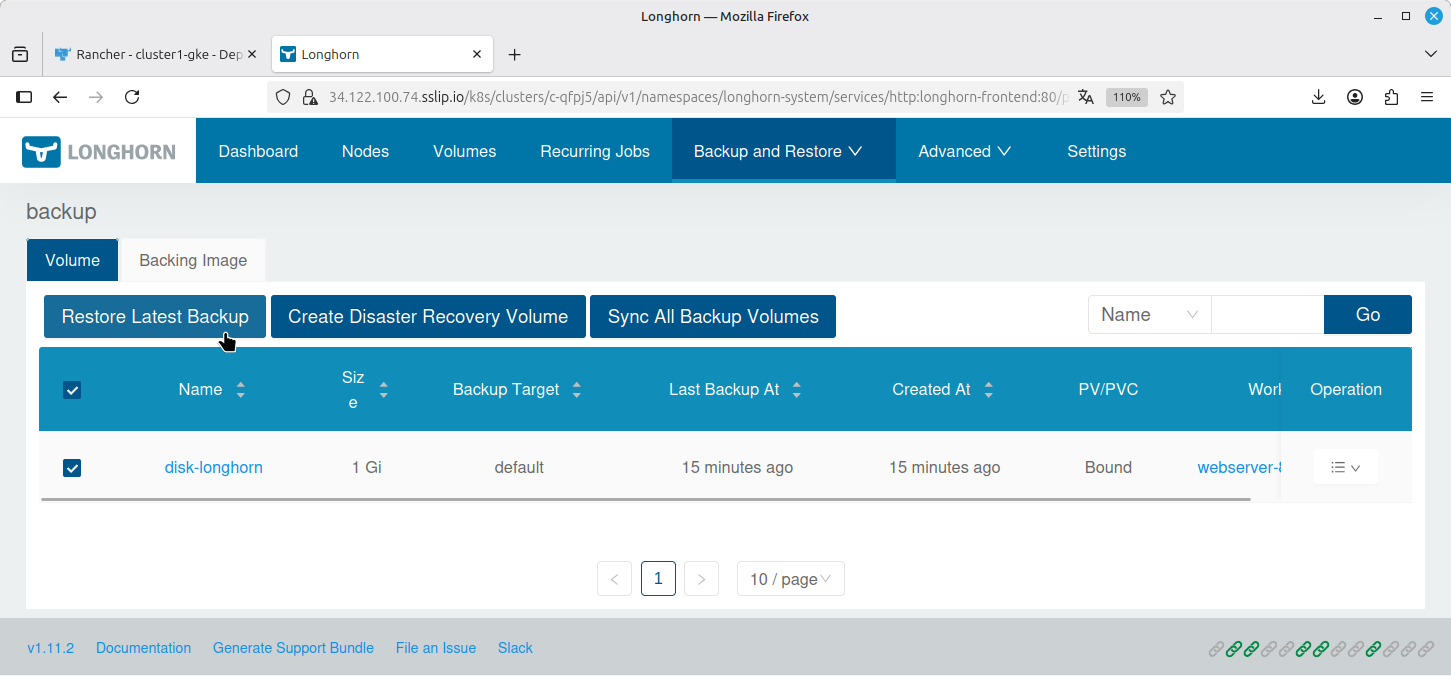Viewport: 1451px width, 676px height.
Task: Go to previous results page arrow
Action: tap(614, 579)
